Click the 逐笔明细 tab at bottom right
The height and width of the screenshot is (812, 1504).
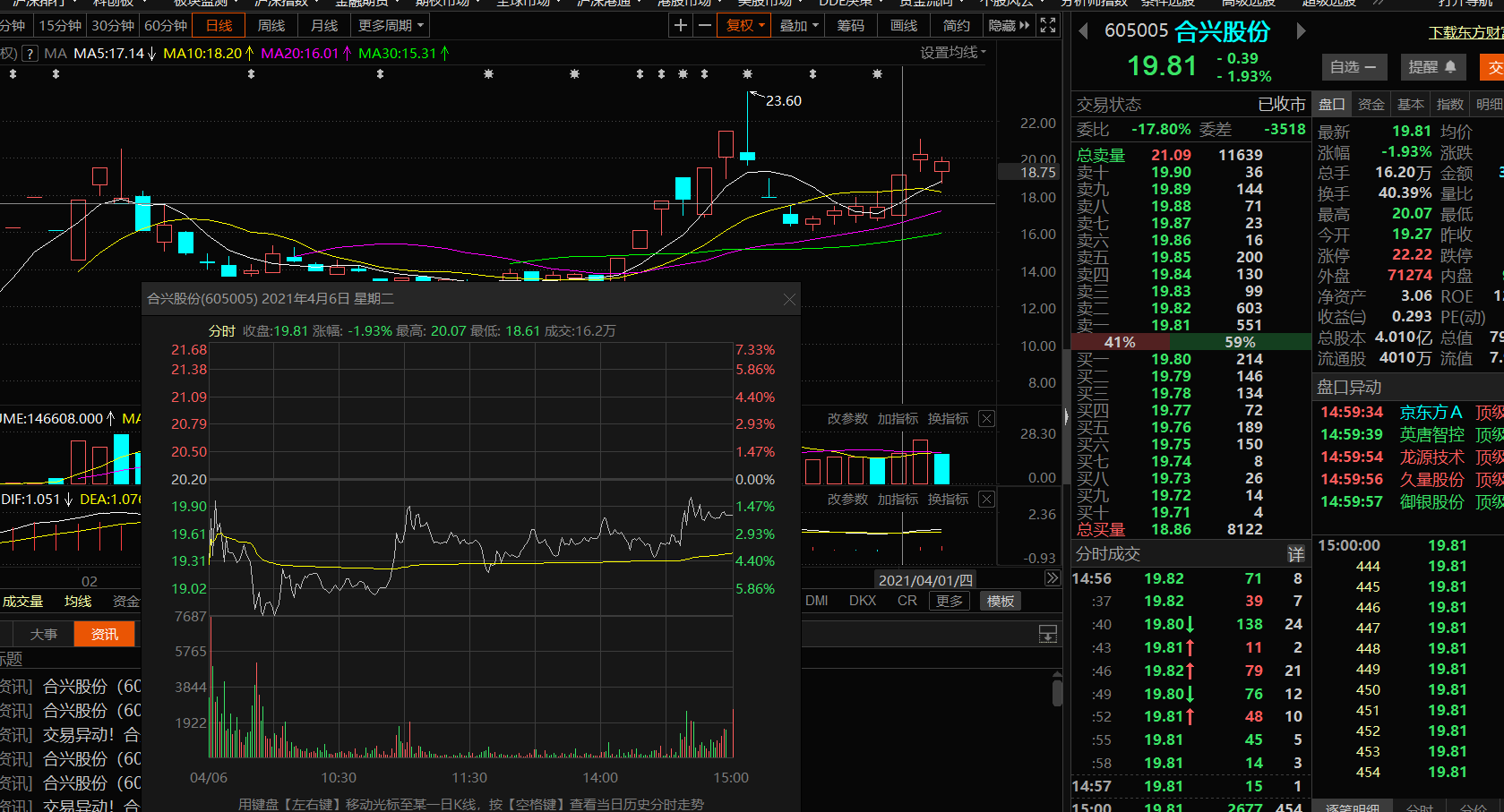(1353, 807)
